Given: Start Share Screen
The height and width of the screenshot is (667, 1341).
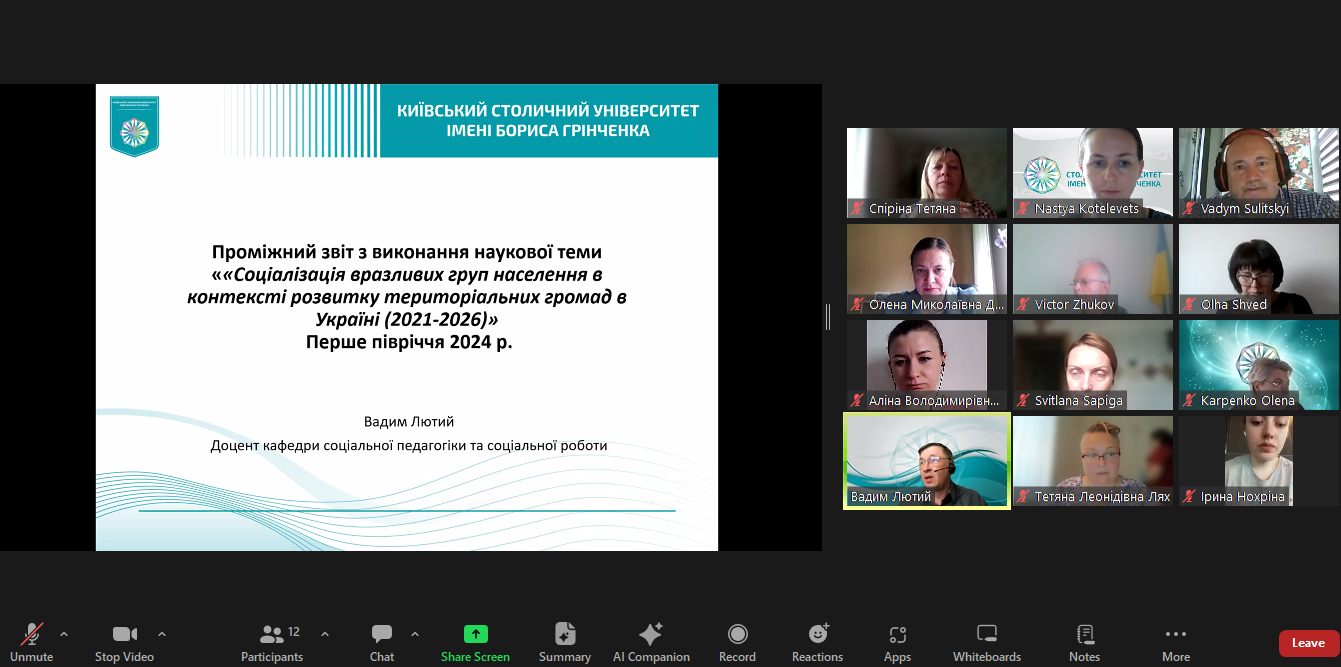Looking at the screenshot, I should click(474, 641).
